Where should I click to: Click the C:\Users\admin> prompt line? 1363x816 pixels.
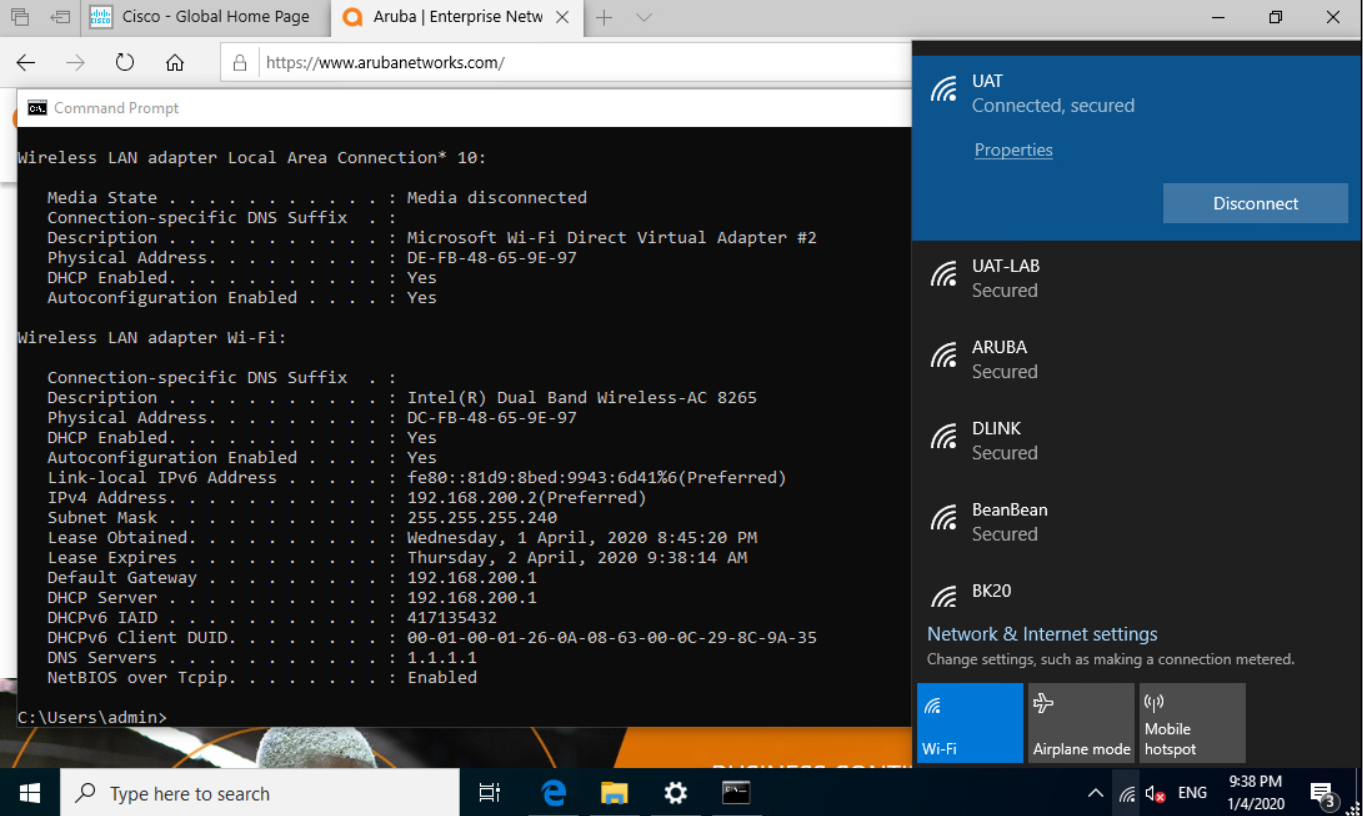92,717
